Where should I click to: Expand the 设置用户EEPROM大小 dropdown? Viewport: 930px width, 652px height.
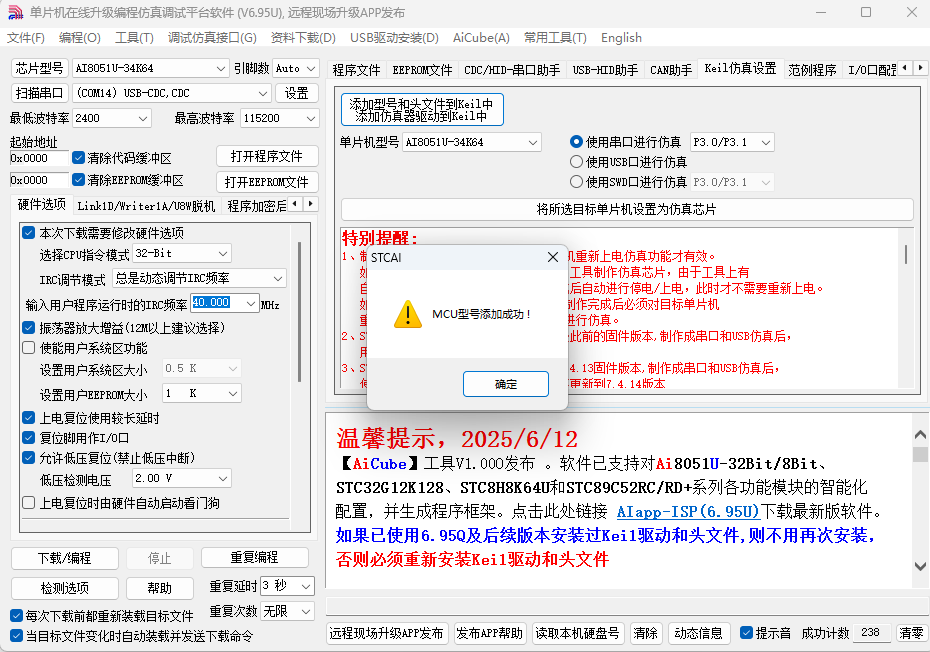point(233,393)
